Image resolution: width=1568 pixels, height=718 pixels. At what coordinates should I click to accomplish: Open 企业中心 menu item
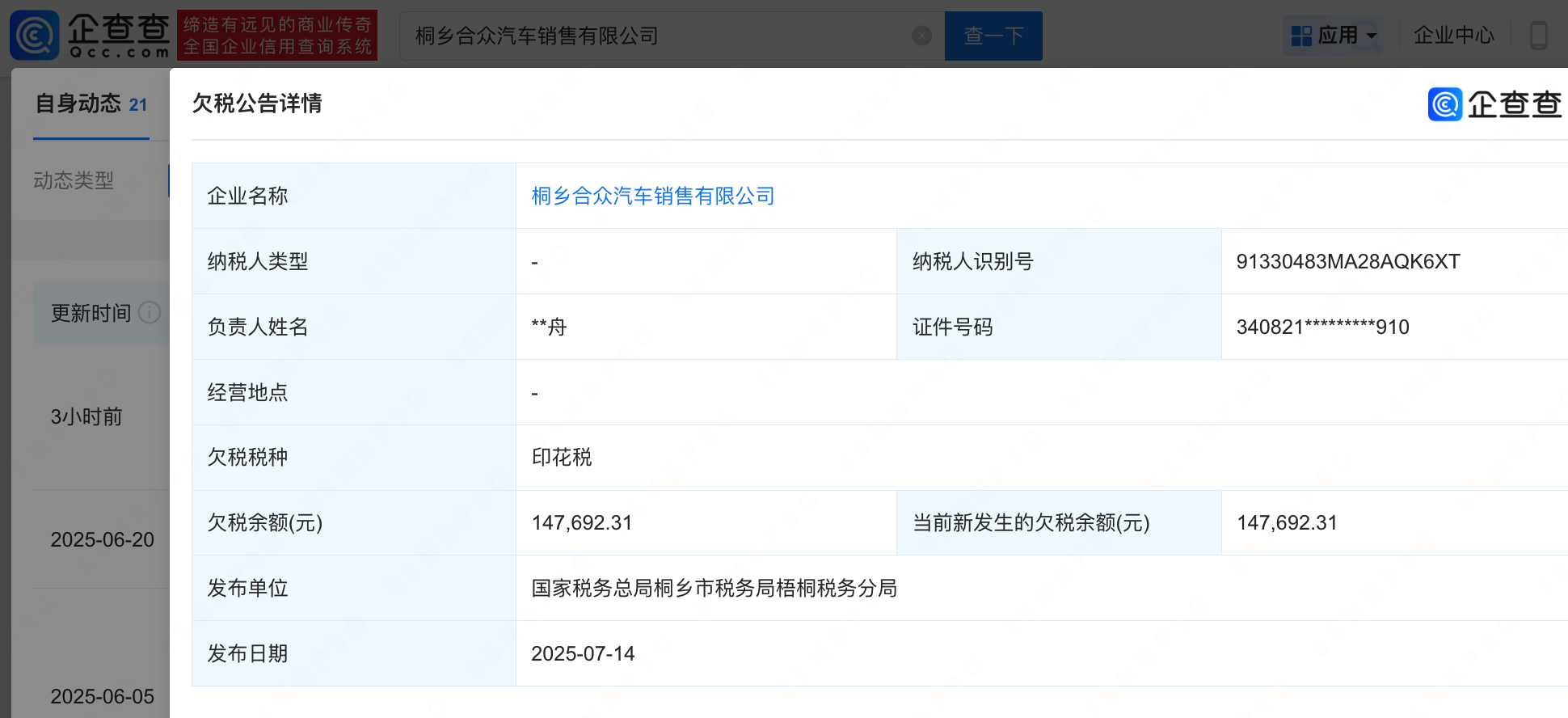coord(1453,36)
